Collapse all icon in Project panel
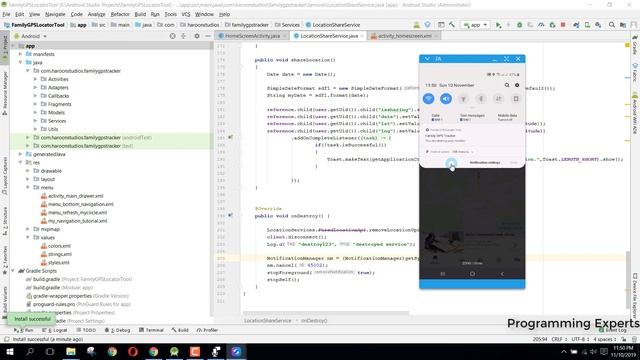Screen dimensions: 640x360 183,36
